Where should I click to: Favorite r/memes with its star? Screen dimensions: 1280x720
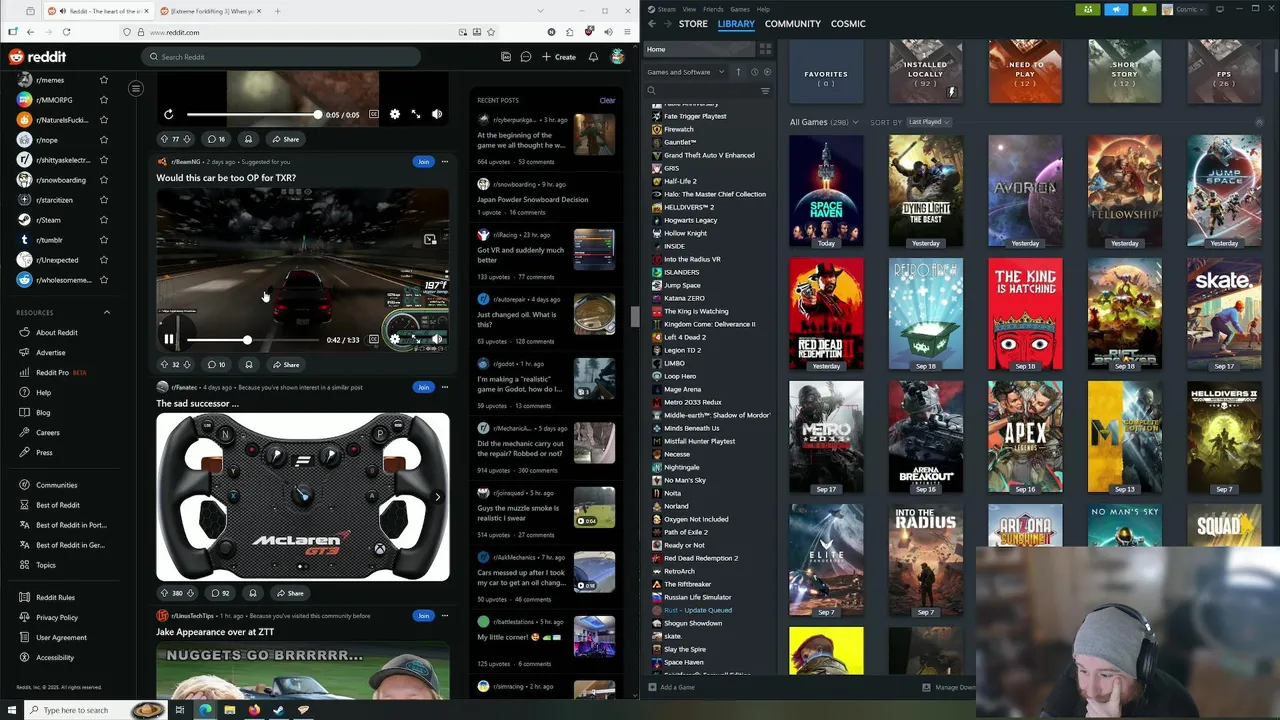pos(103,80)
